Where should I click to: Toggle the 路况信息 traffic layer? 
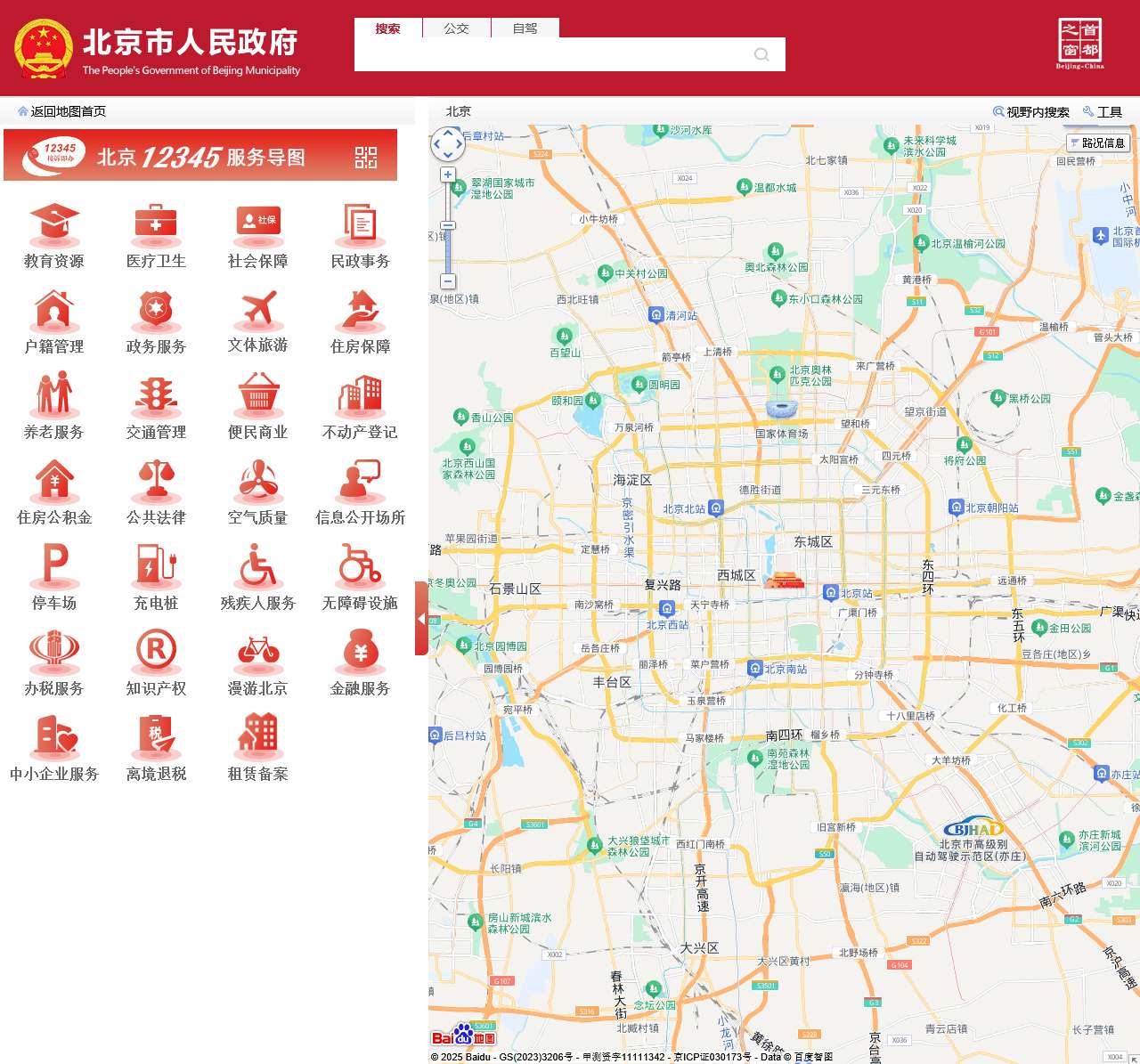pyautogui.click(x=1097, y=142)
